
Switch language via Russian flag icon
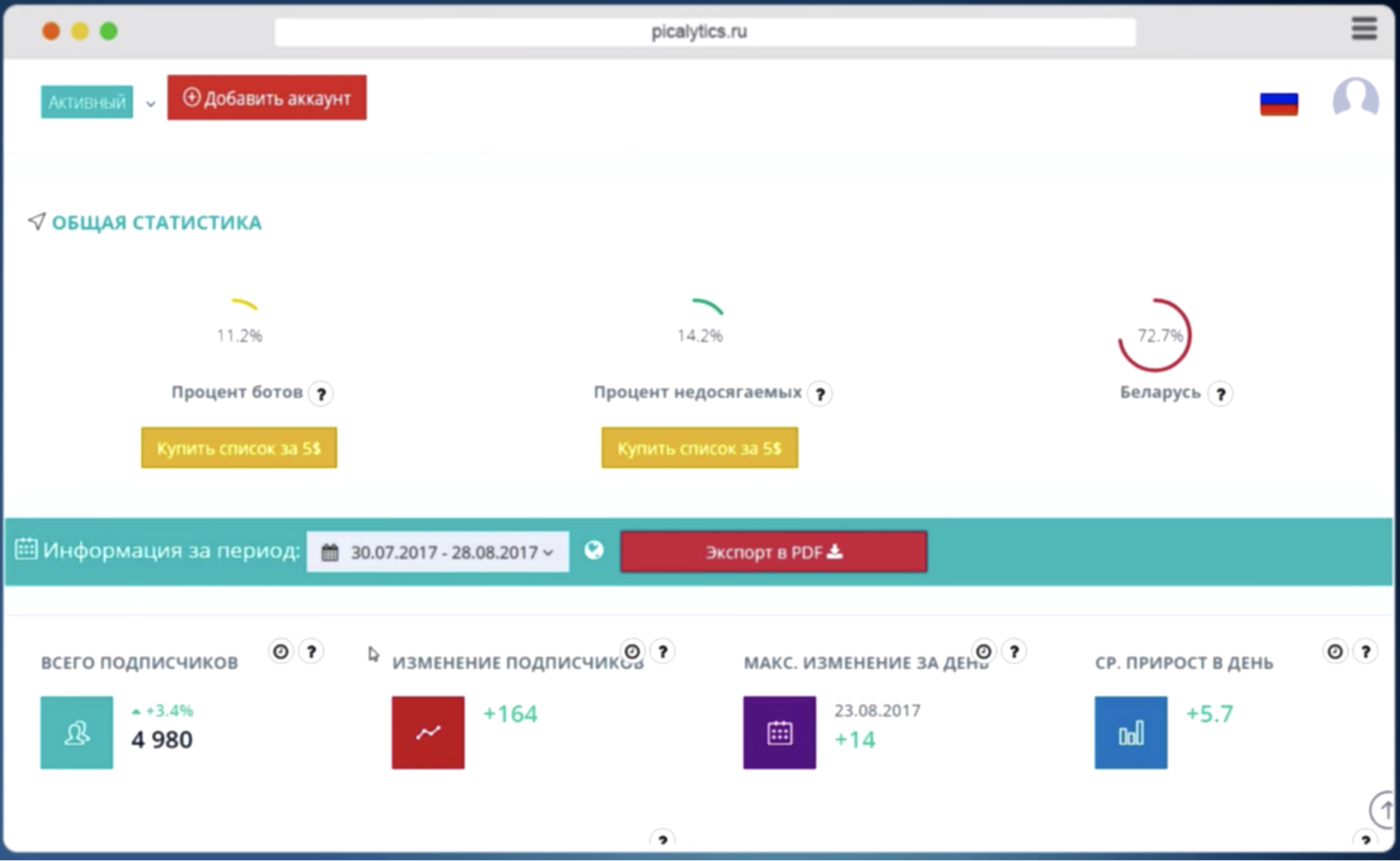pos(1278,104)
